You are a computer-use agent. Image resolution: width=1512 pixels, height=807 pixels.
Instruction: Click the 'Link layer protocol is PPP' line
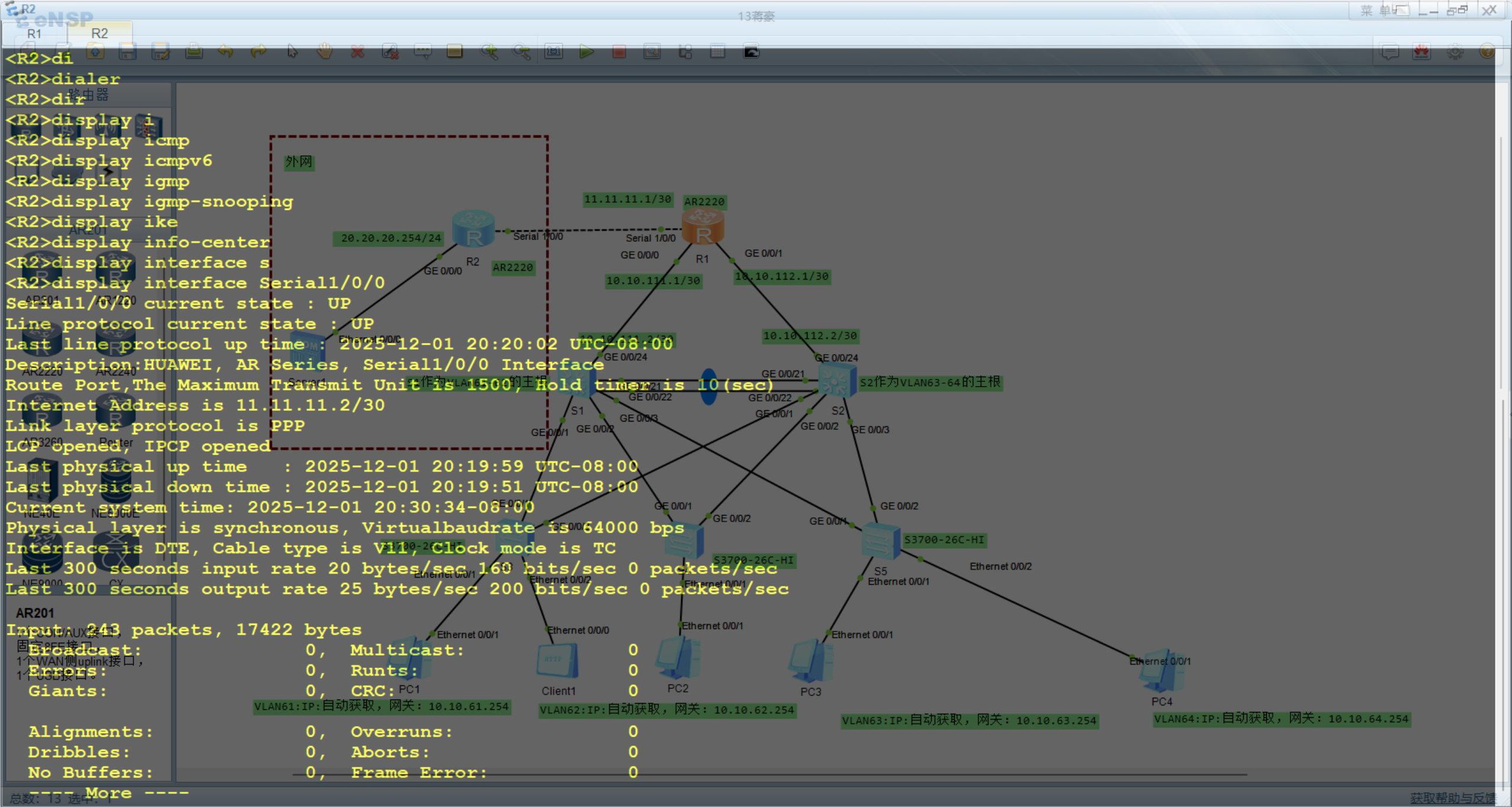coord(155,426)
